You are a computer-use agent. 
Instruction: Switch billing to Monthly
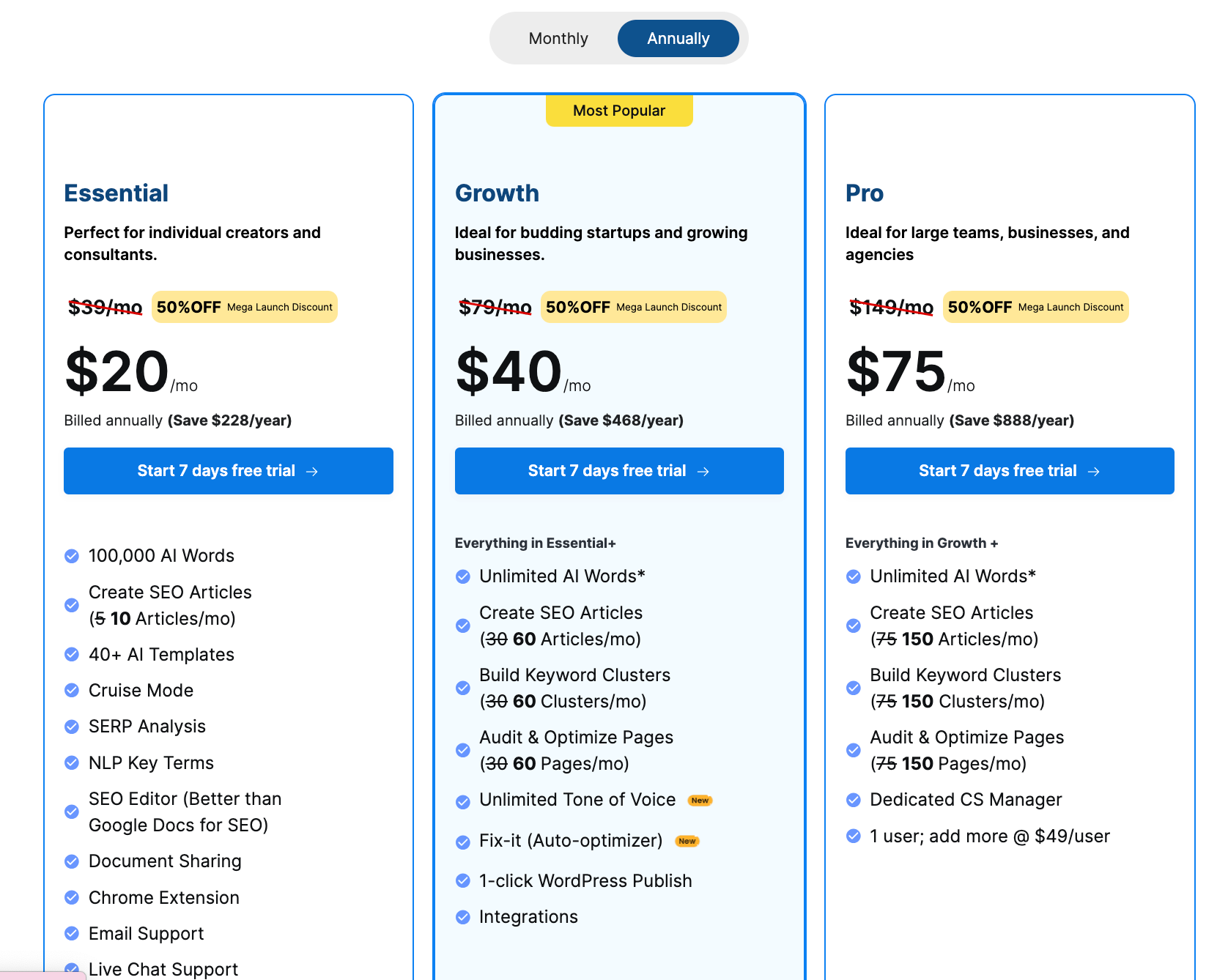[558, 38]
